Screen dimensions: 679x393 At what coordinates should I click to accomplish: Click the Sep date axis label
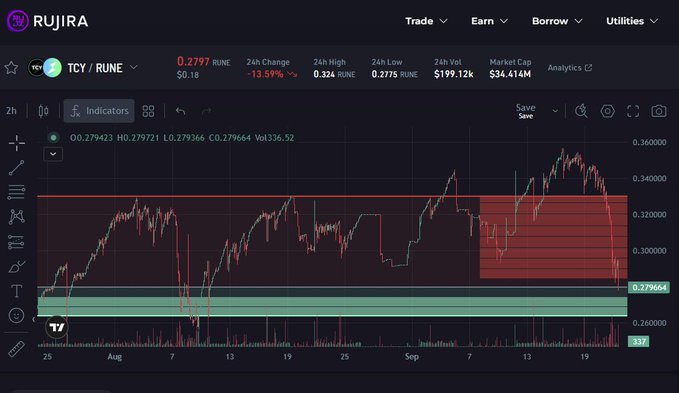[411, 357]
